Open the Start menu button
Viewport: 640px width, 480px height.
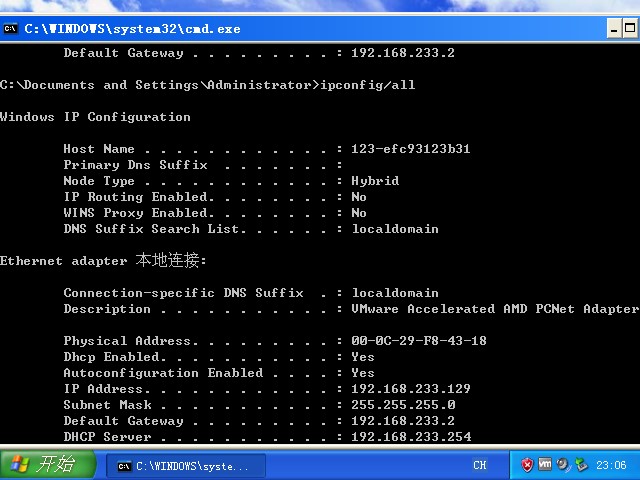48,464
